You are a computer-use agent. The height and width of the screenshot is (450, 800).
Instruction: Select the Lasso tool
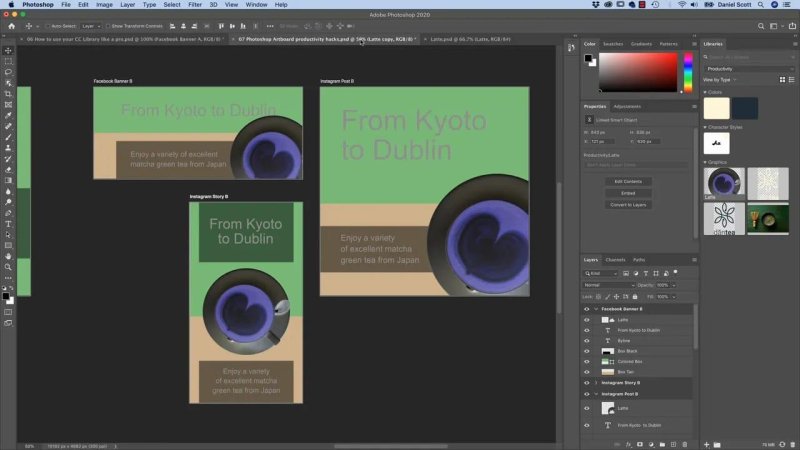pyautogui.click(x=8, y=72)
